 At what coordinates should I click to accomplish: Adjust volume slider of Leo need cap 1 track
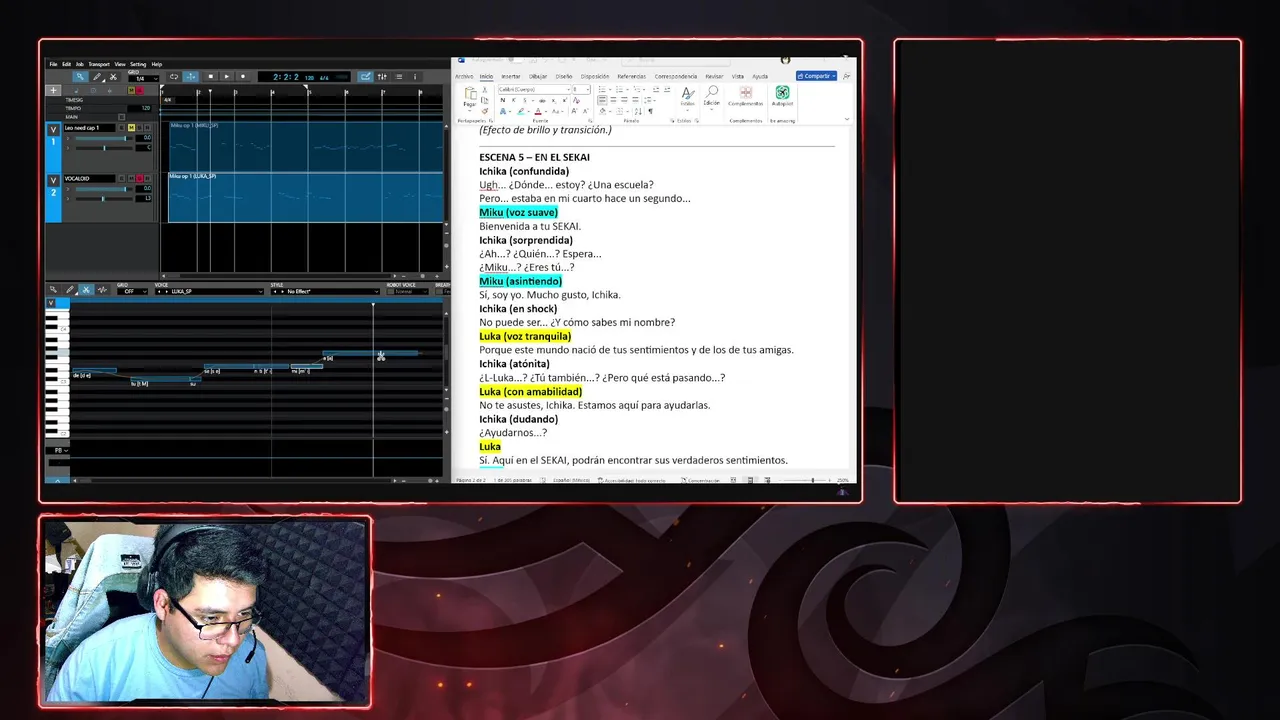point(104,138)
